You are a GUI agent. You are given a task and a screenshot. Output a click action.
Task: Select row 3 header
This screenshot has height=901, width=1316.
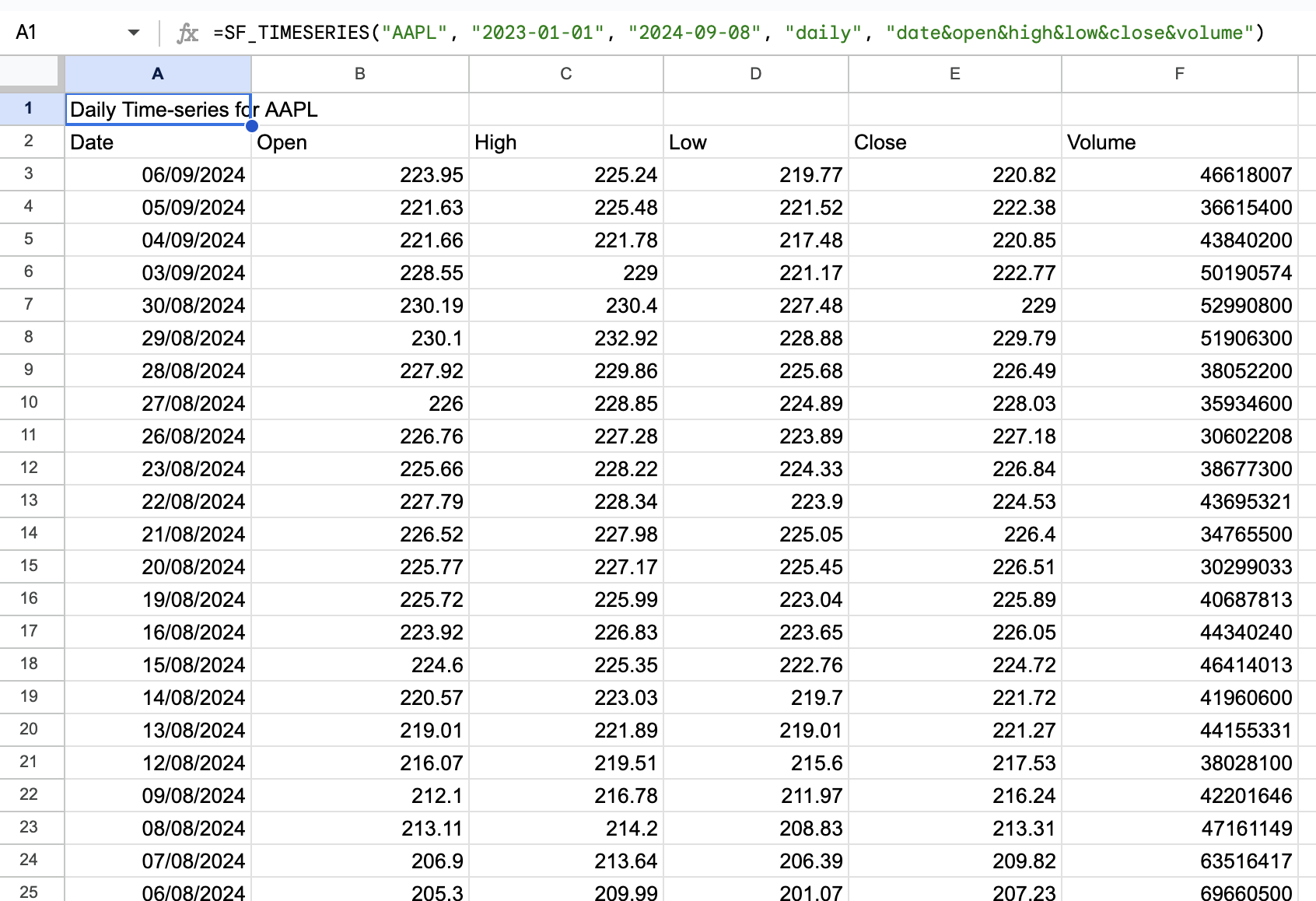[x=30, y=174]
